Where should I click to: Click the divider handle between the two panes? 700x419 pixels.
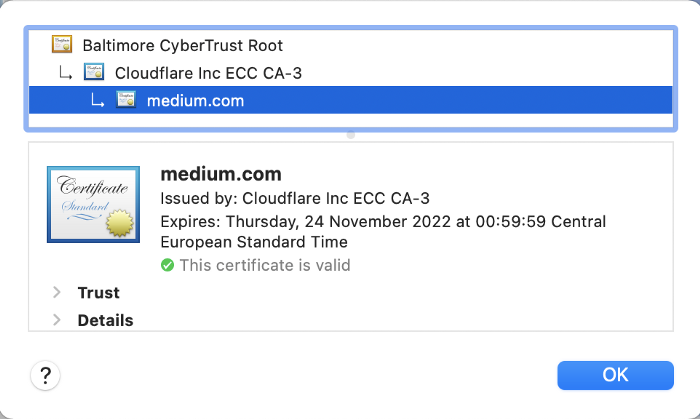[x=350, y=134]
